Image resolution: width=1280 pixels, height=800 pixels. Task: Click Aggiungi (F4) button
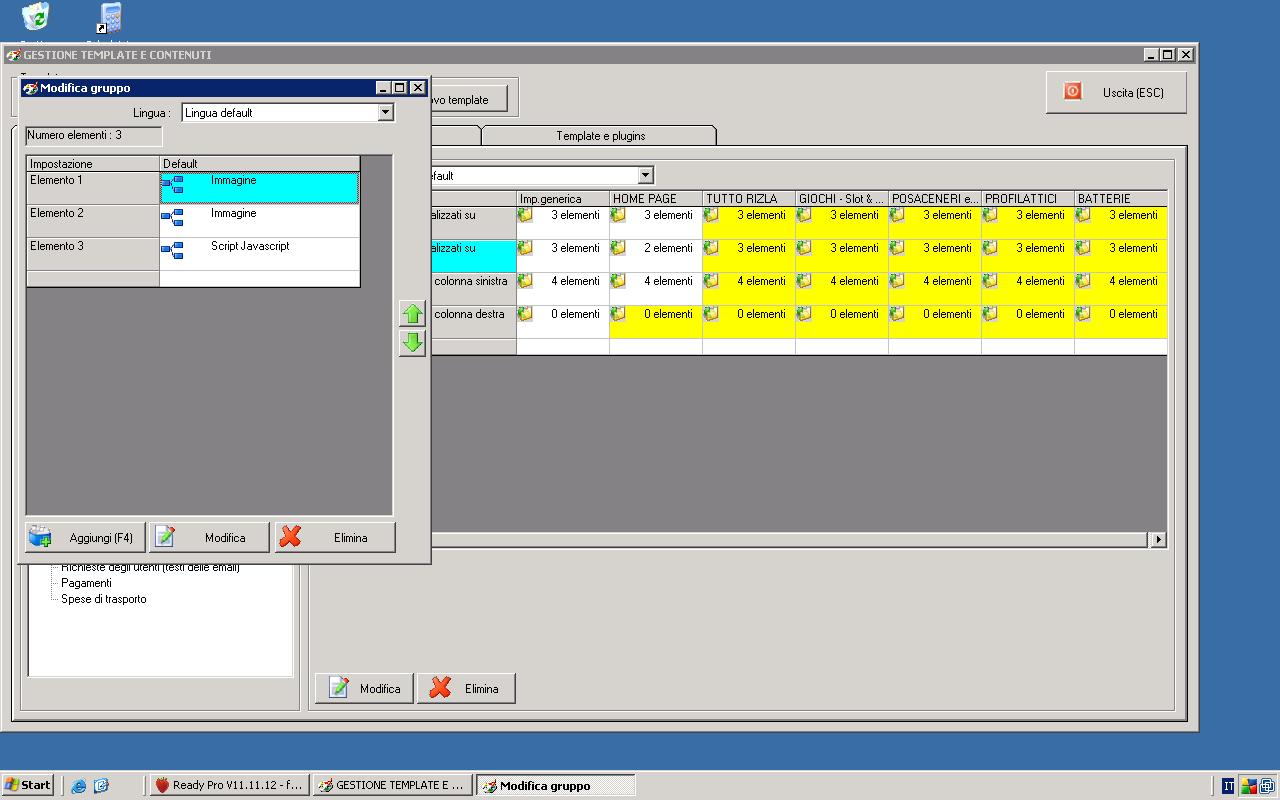86,538
